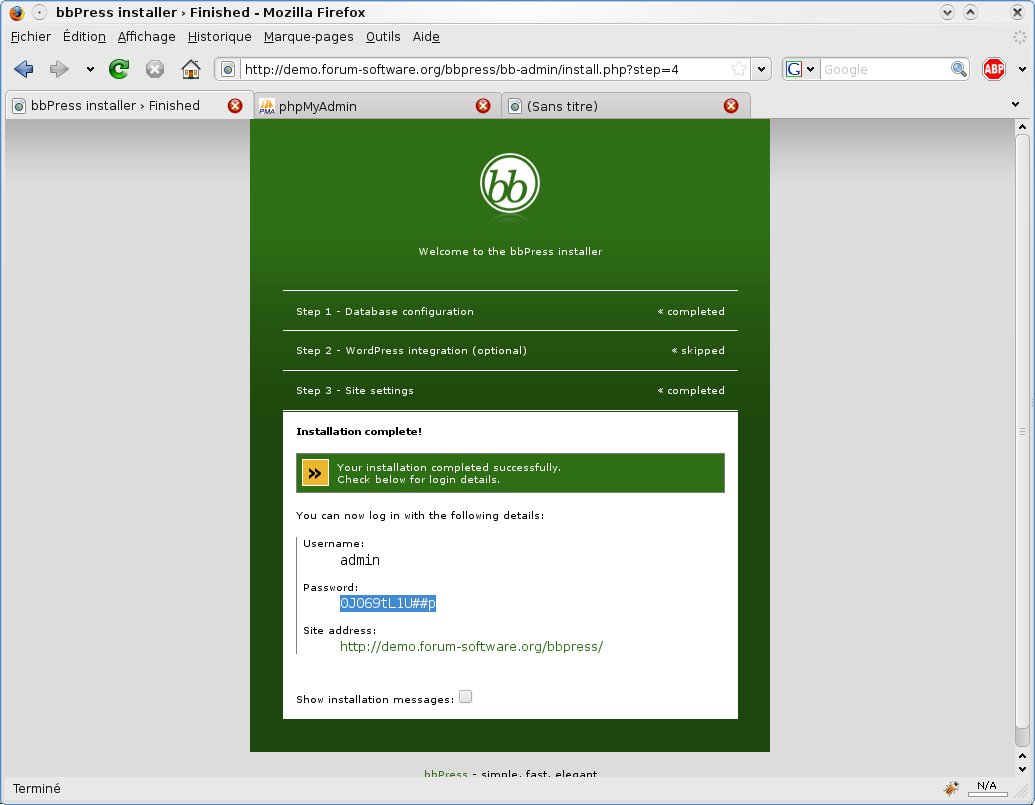
Task: Expand Step 1 Database configuration
Action: coord(510,311)
